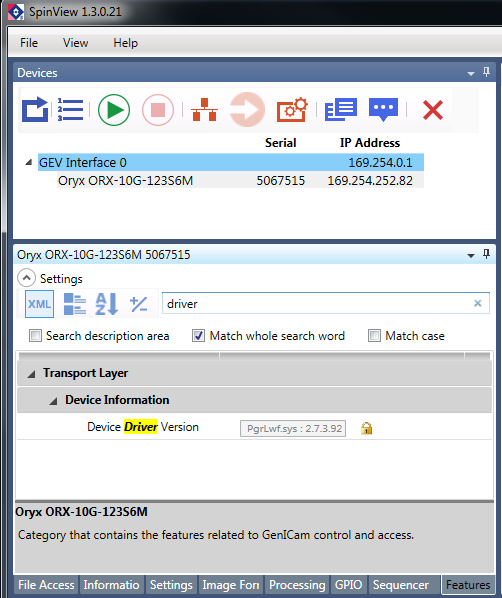Viewport: 502px width, 598px height.
Task: Open the Help menu
Action: [x=126, y=43]
